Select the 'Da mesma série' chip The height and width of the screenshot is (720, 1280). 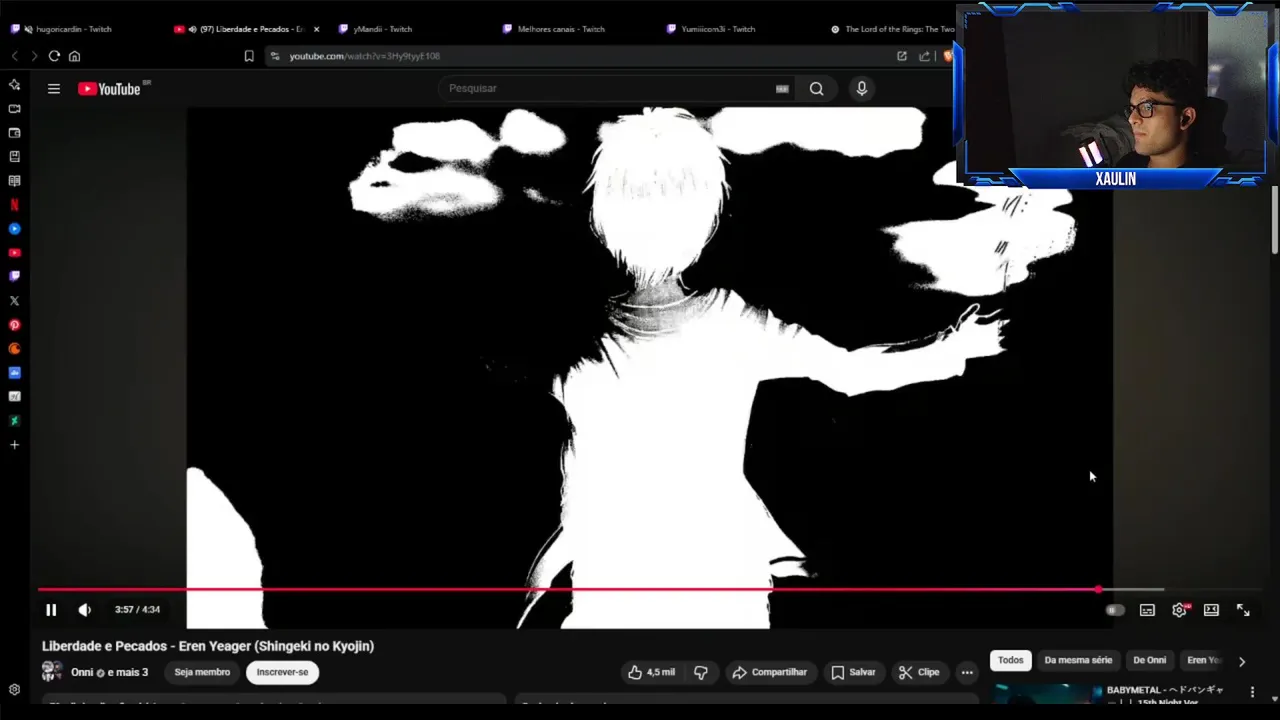pos(1078,660)
